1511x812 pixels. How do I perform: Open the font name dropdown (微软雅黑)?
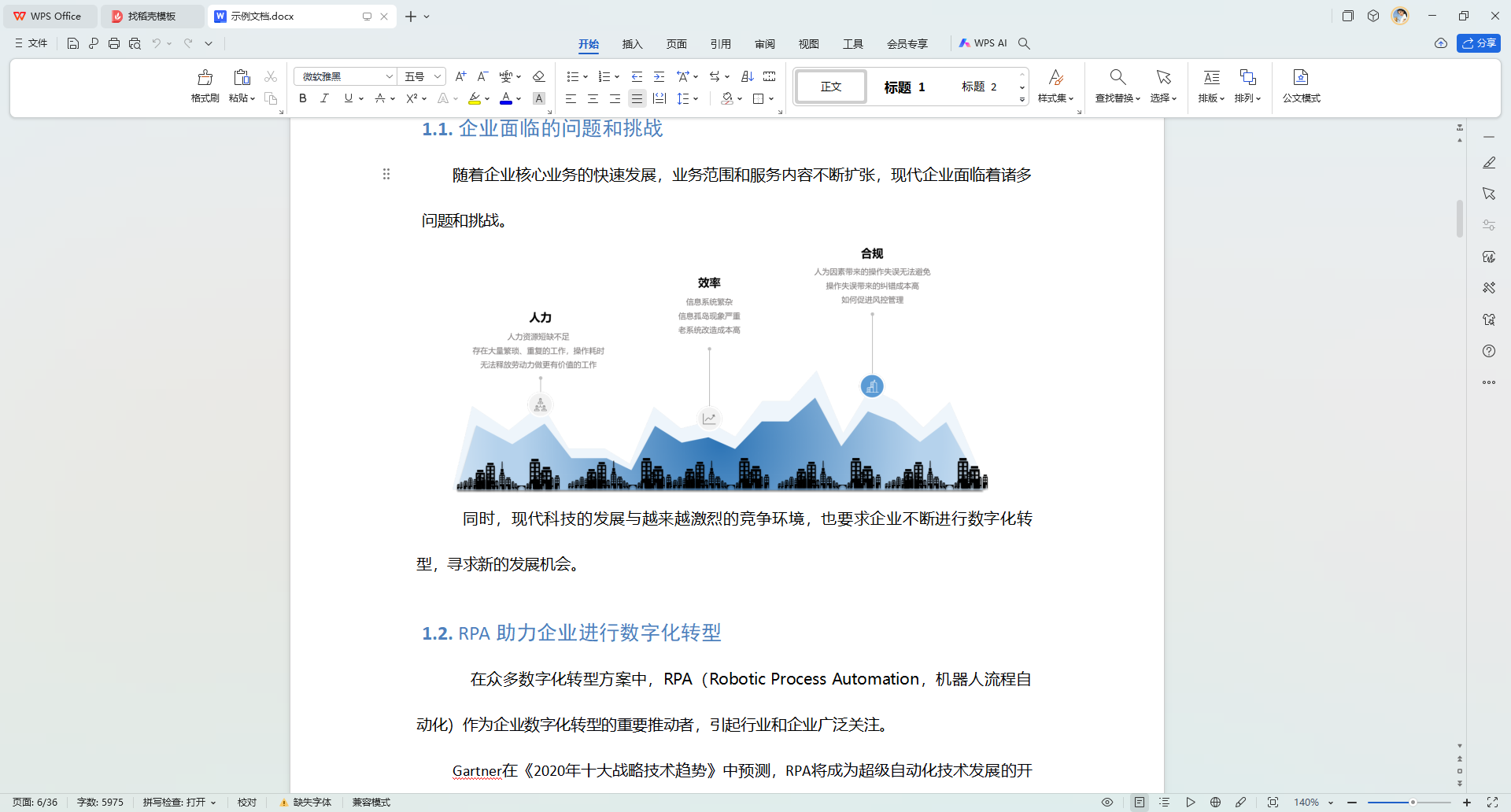(x=389, y=76)
